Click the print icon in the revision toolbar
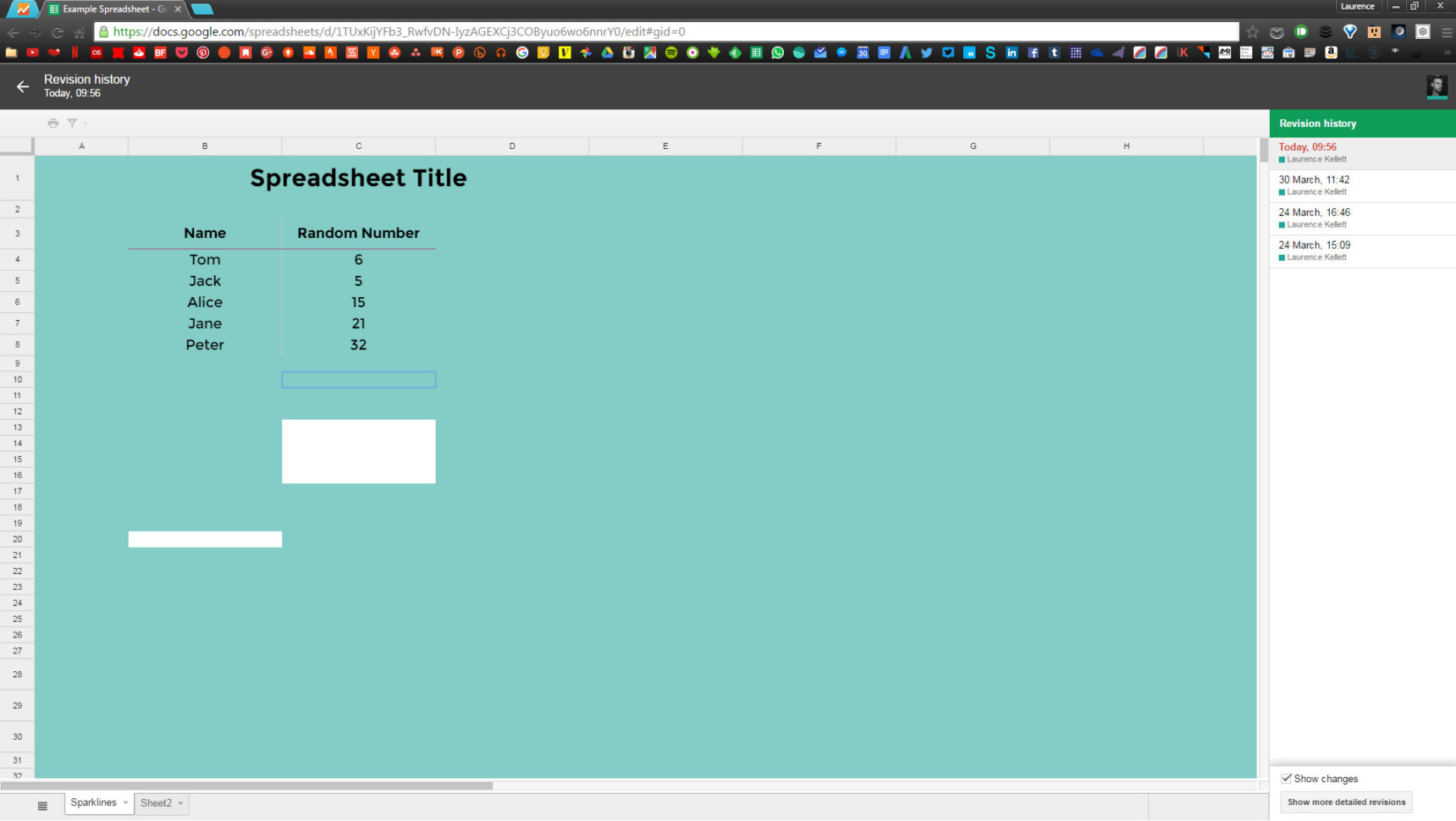The height and width of the screenshot is (821, 1456). click(52, 123)
